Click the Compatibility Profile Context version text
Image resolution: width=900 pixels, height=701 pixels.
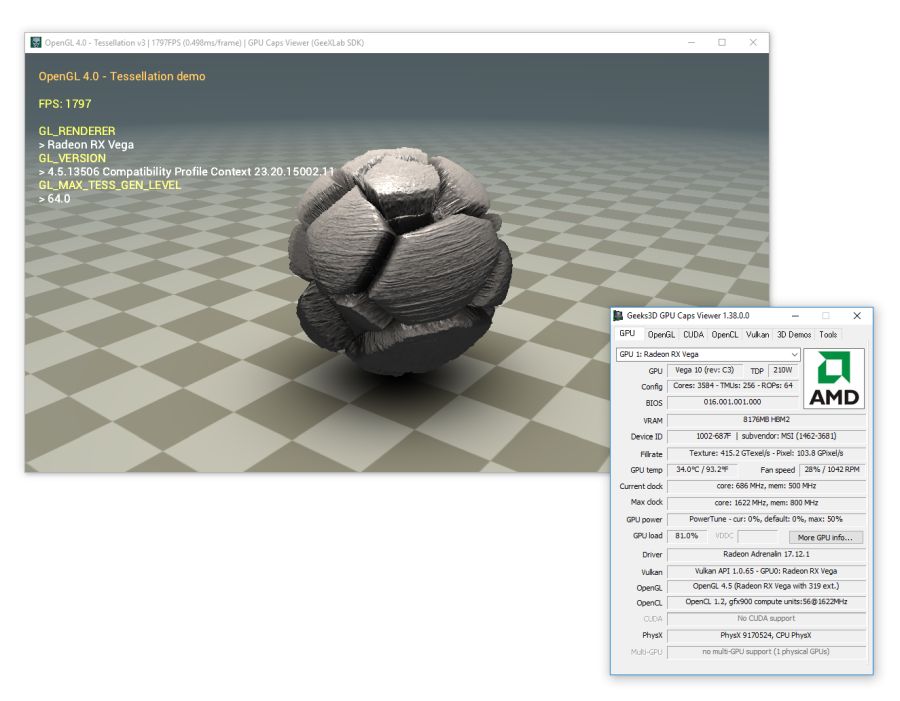click(x=187, y=172)
